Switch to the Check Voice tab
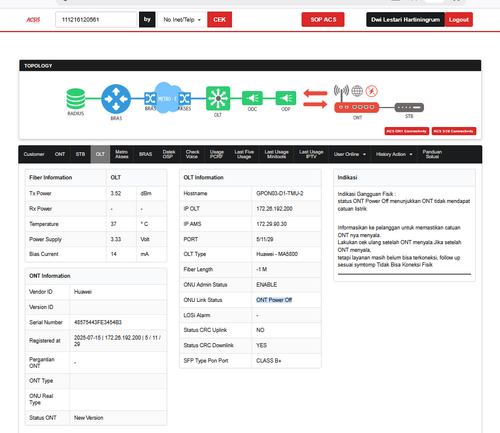This screenshot has height=433, width=500. pyautogui.click(x=192, y=154)
